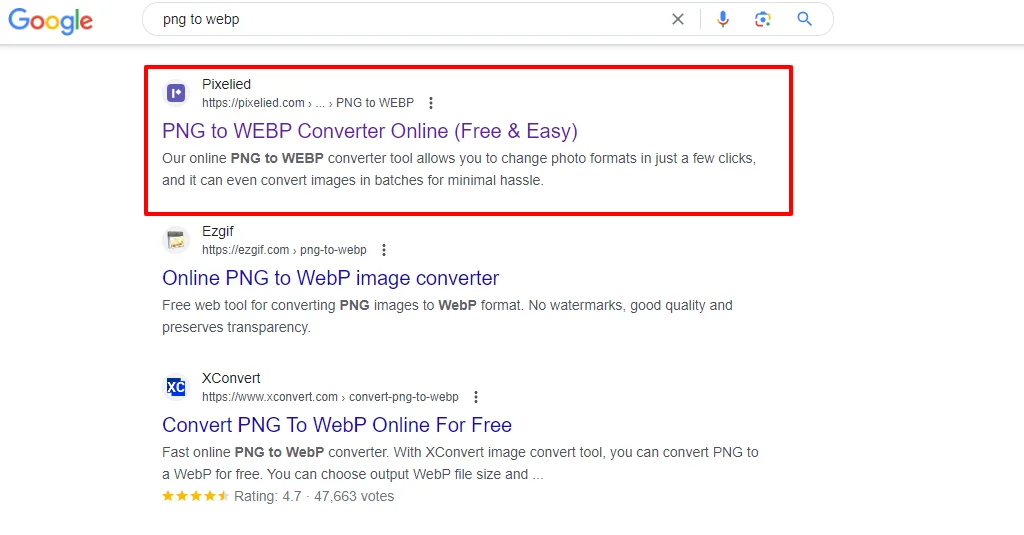Viewport: 1024px width, 535px height.
Task: Click the 'XConvert' site name
Action: coord(231,378)
